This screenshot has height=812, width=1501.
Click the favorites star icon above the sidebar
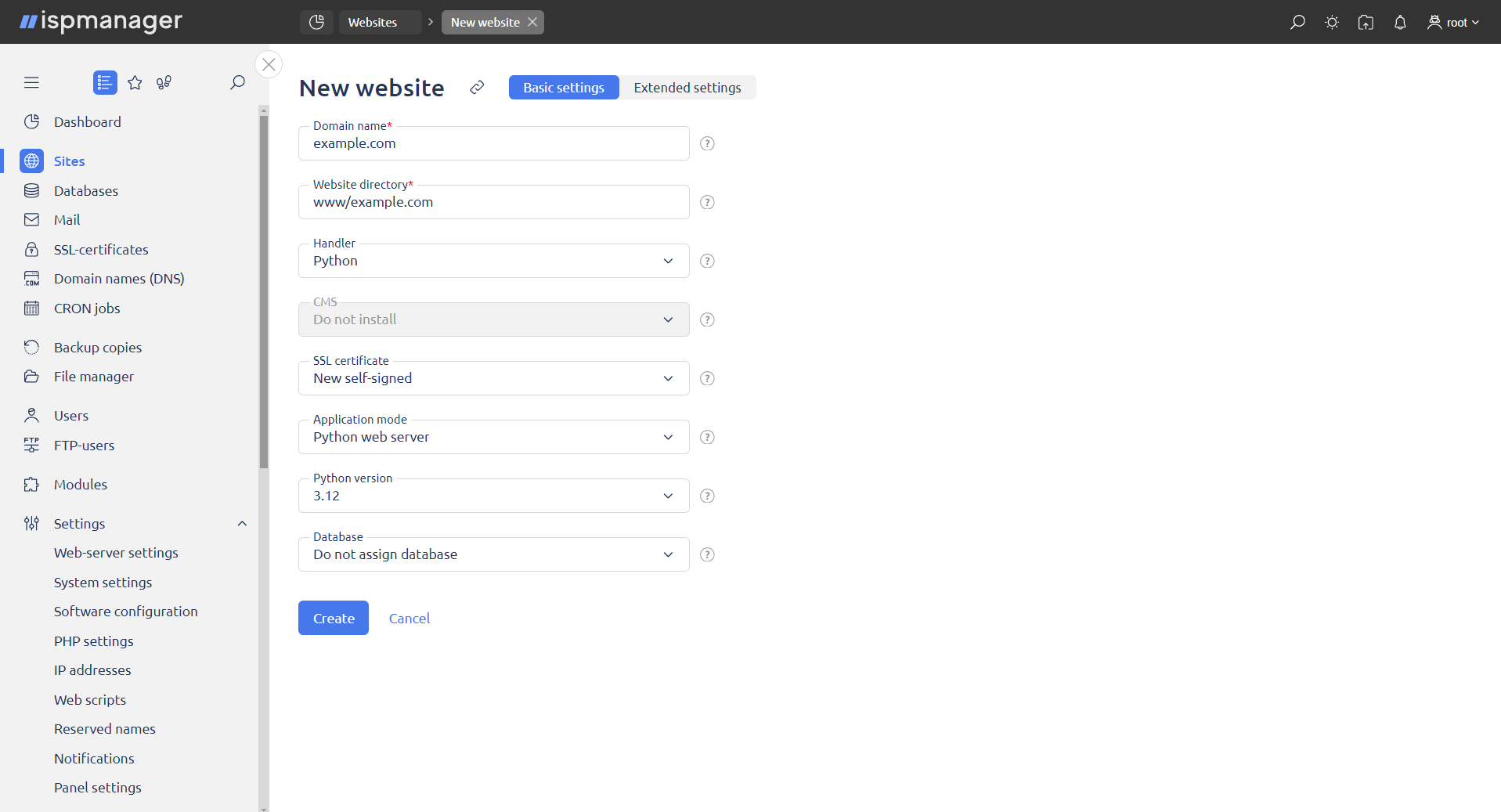(x=135, y=82)
